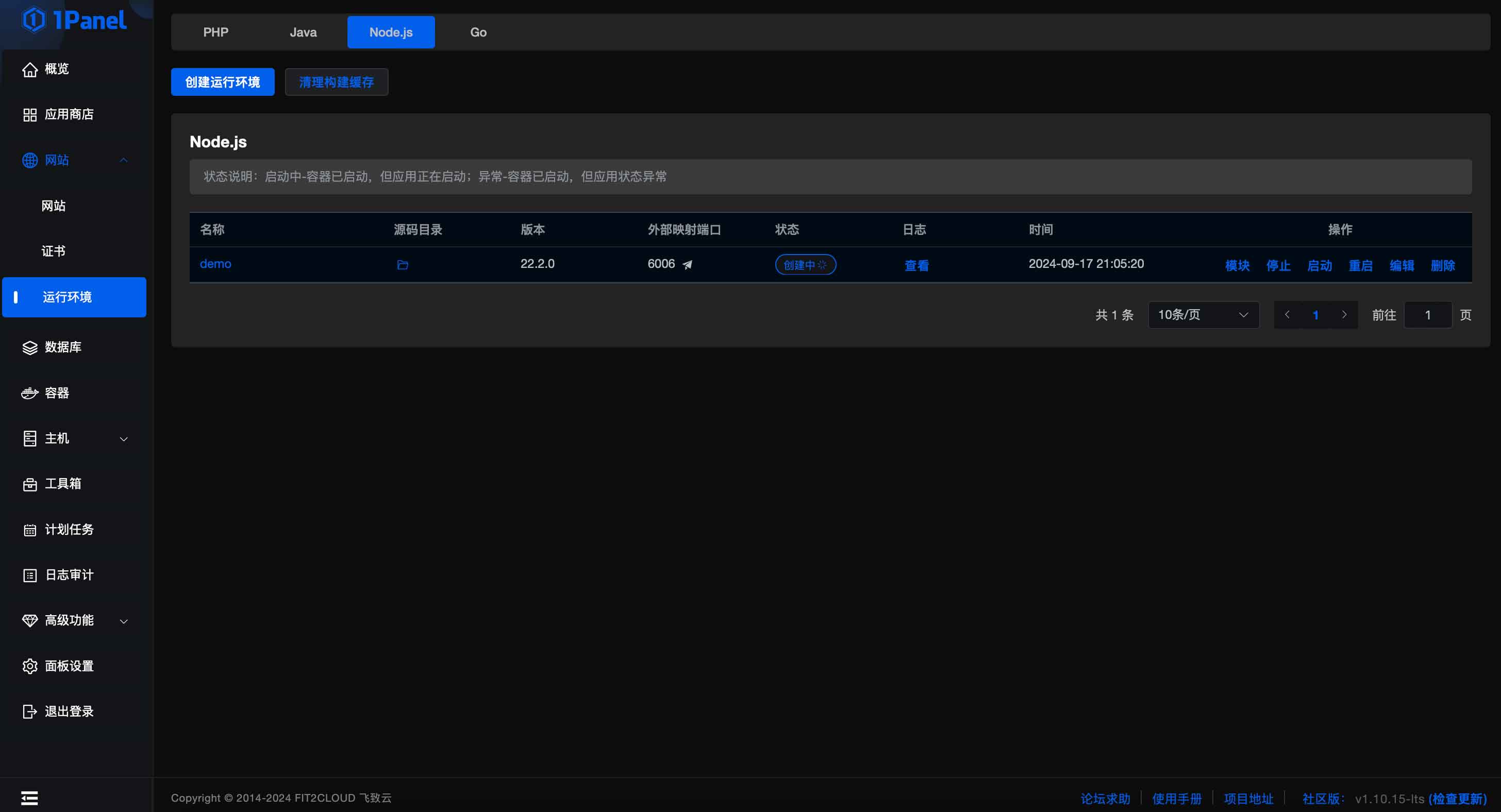The image size is (1501, 812).
Task: Collapse the 网站 submenu chevron
Action: tap(124, 160)
